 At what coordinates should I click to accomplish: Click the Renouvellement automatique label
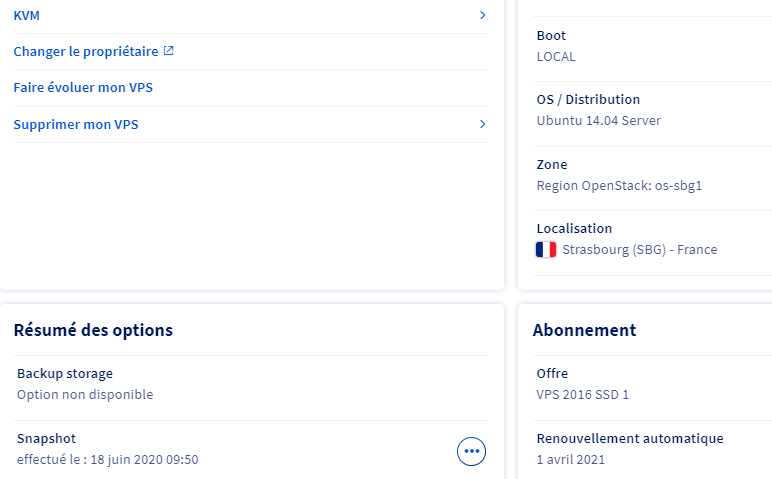tap(629, 438)
